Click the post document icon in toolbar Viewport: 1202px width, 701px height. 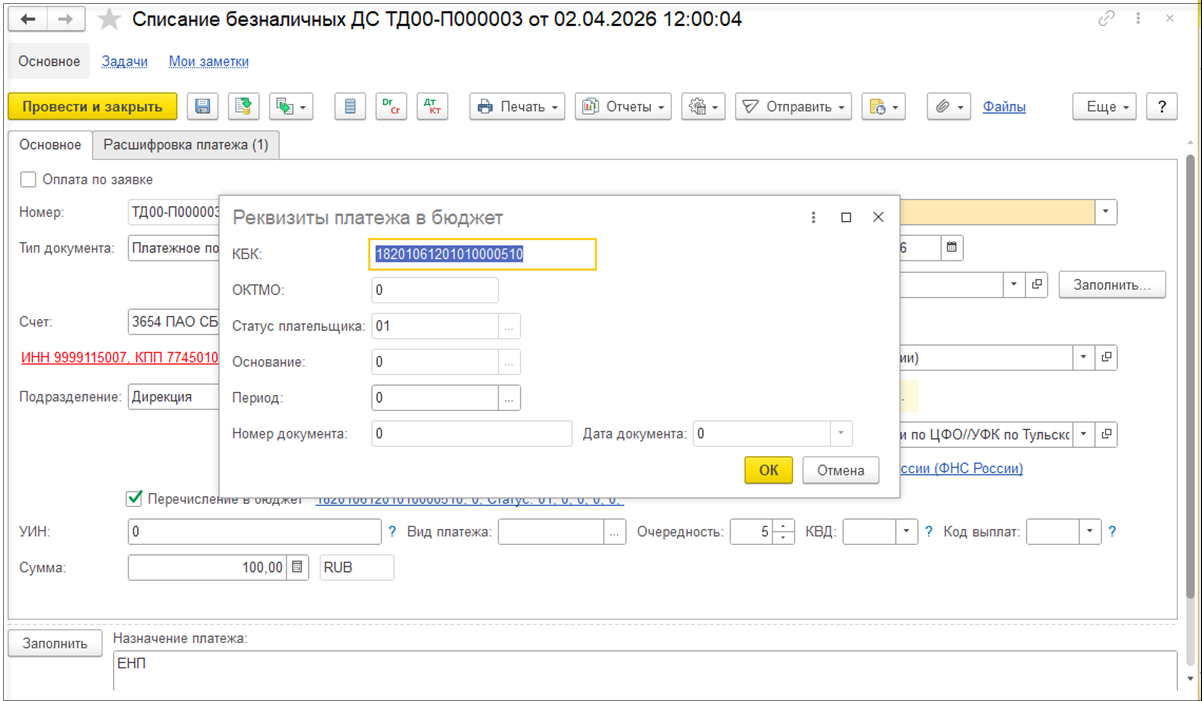pos(242,107)
